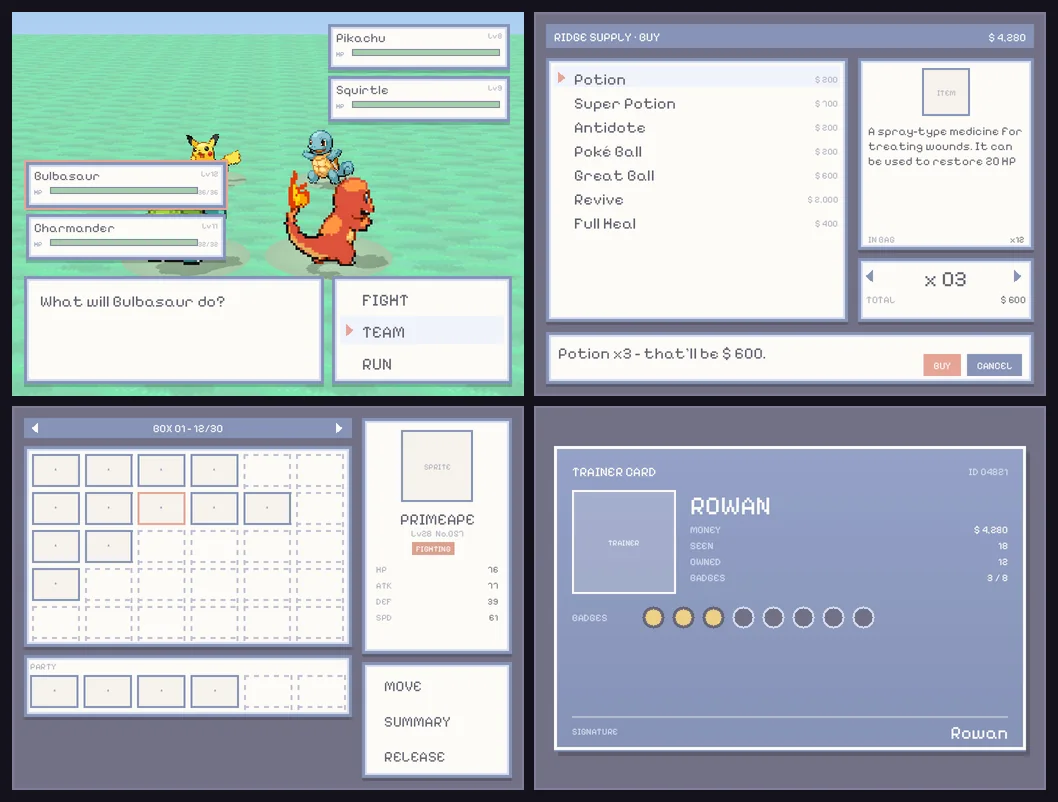Decrease purchase quantity with left arrow

tap(870, 276)
